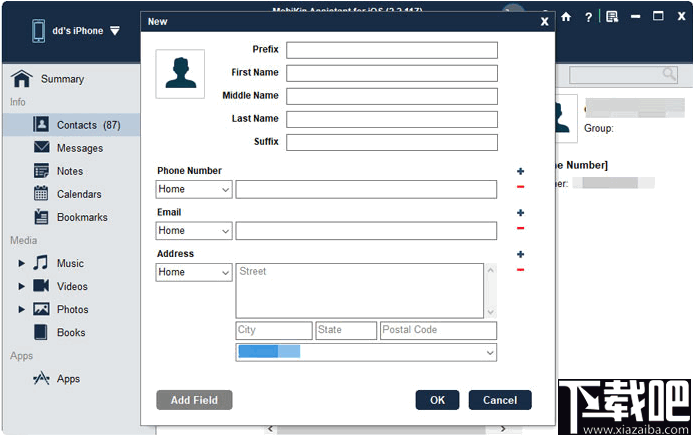This screenshot has width=693, height=435.
Task: Click the Add Field button
Action: point(194,400)
